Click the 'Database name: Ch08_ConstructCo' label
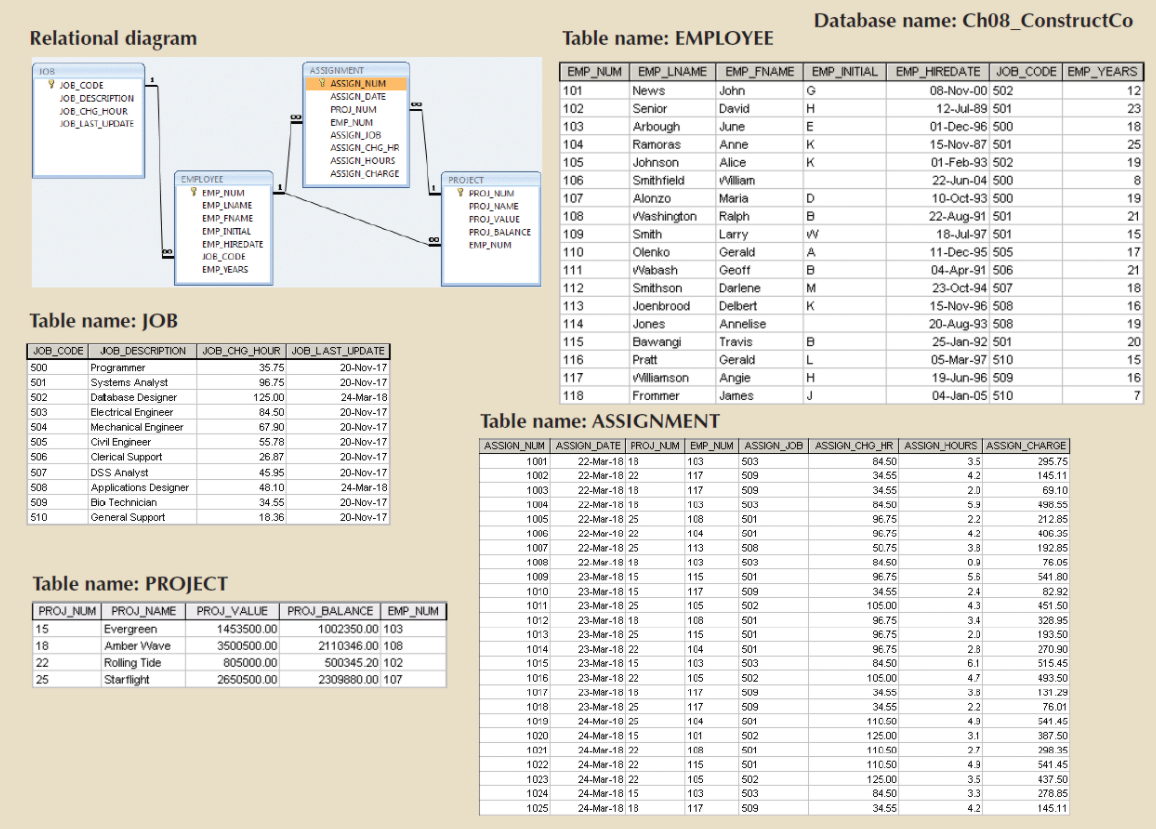Screen dimensions: 1156x829 click(975, 20)
